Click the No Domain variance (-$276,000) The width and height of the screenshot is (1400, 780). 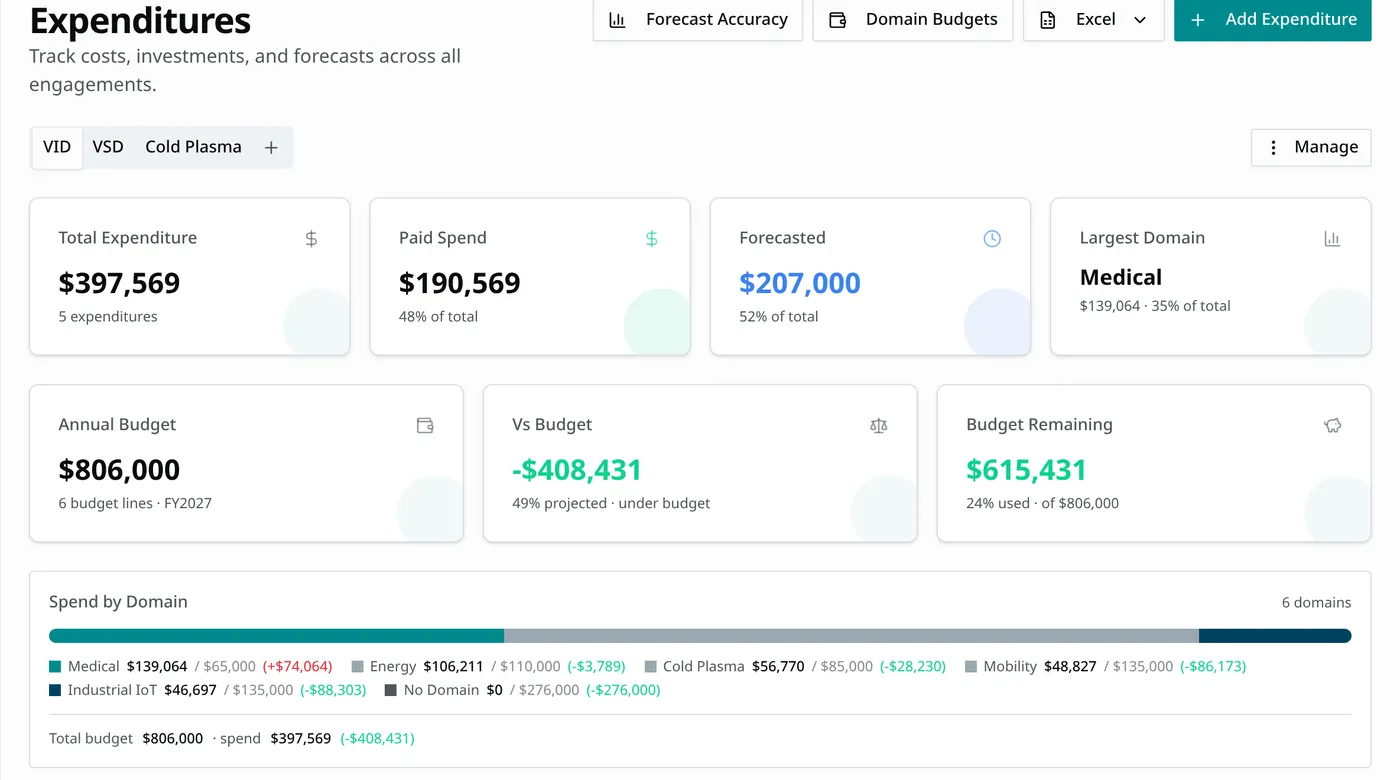click(x=623, y=691)
